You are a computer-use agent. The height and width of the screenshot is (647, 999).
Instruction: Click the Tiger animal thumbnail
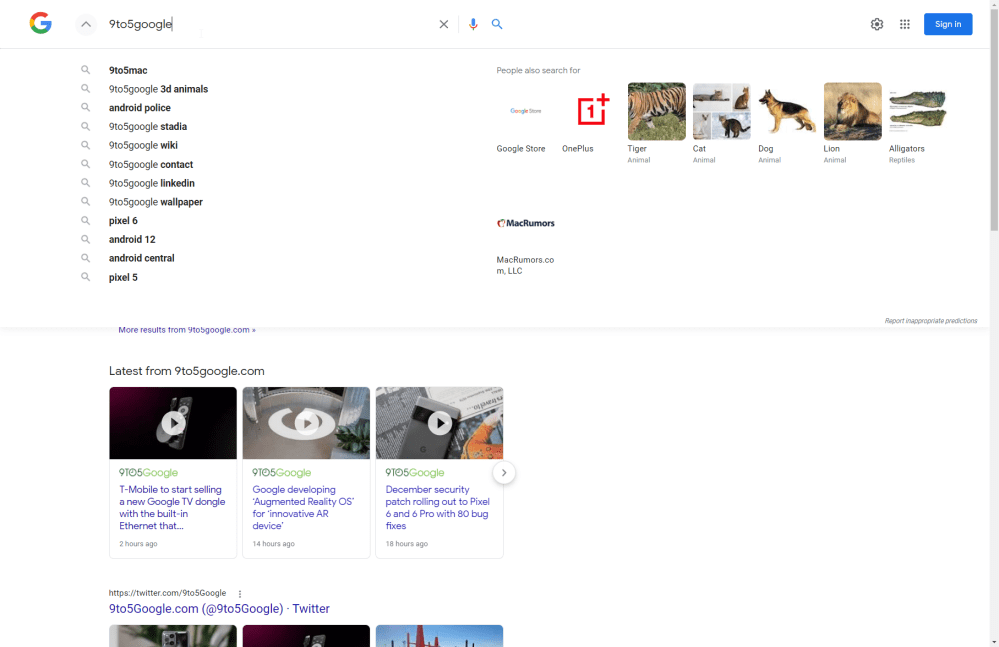(656, 111)
